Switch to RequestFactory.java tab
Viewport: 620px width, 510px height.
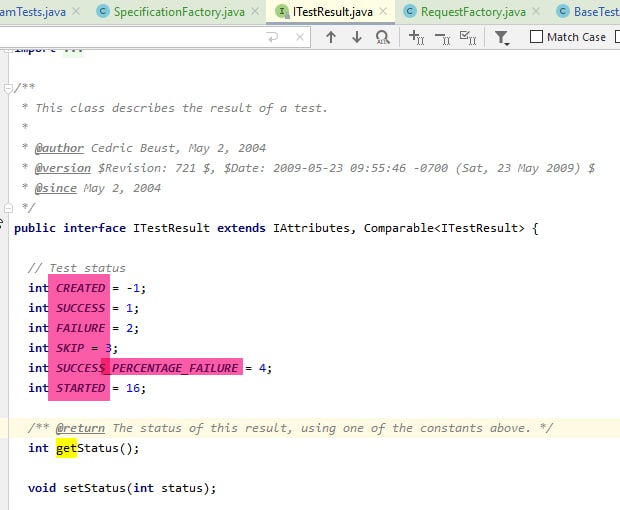473,12
